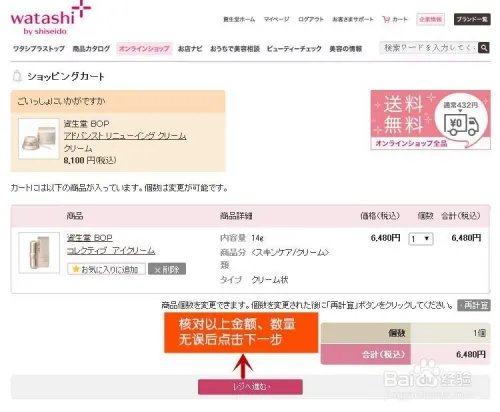500x412 pixels.
Task: Go to マイページ
Action: coord(276,19)
